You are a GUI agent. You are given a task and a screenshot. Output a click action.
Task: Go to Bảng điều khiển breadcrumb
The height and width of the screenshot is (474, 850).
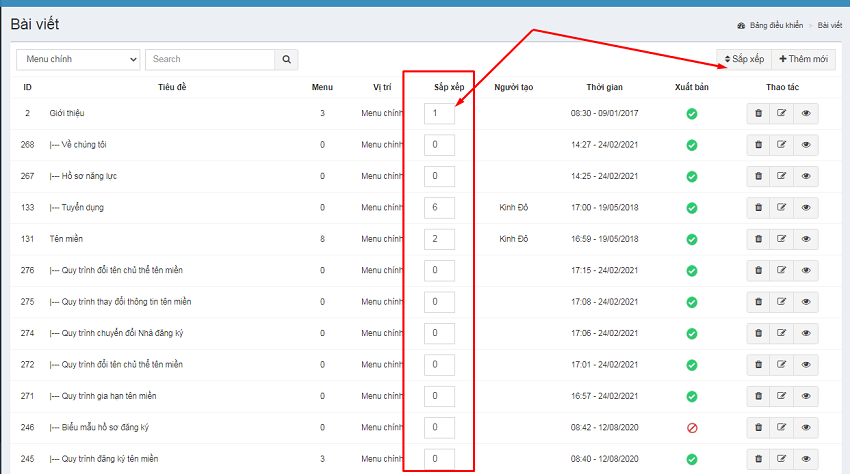pyautogui.click(x=775, y=25)
